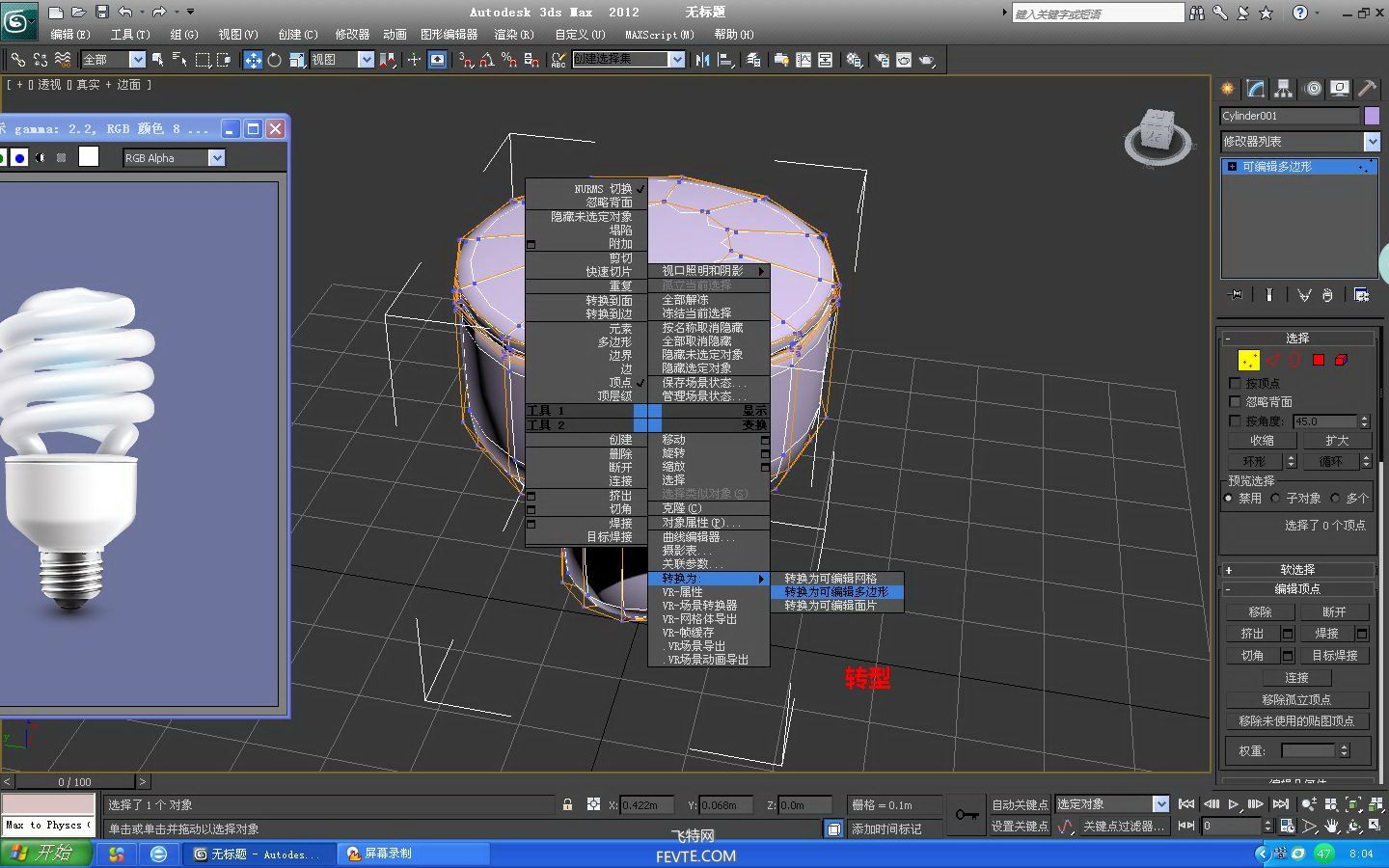Play the animation
Image resolution: width=1389 pixels, height=868 pixels.
coord(1234,804)
